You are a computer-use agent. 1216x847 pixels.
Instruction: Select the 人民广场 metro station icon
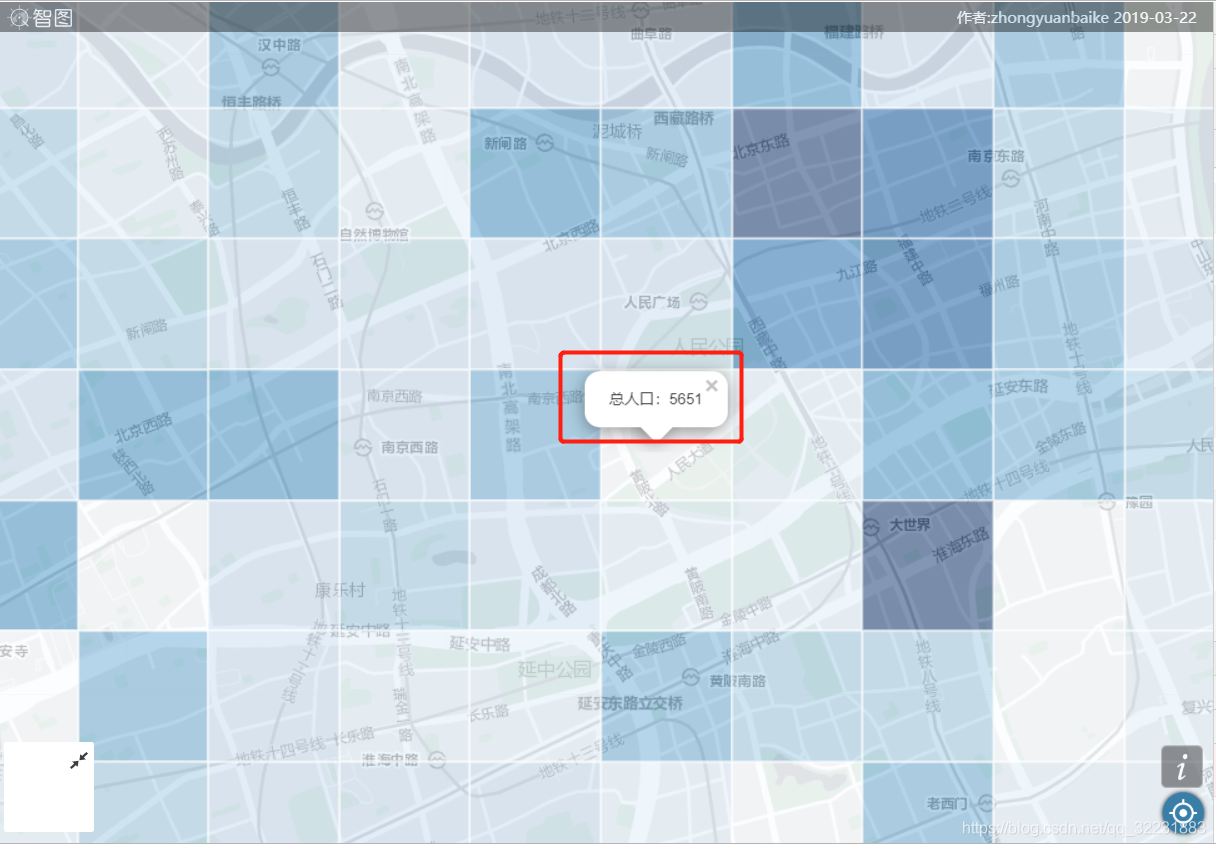tap(698, 302)
